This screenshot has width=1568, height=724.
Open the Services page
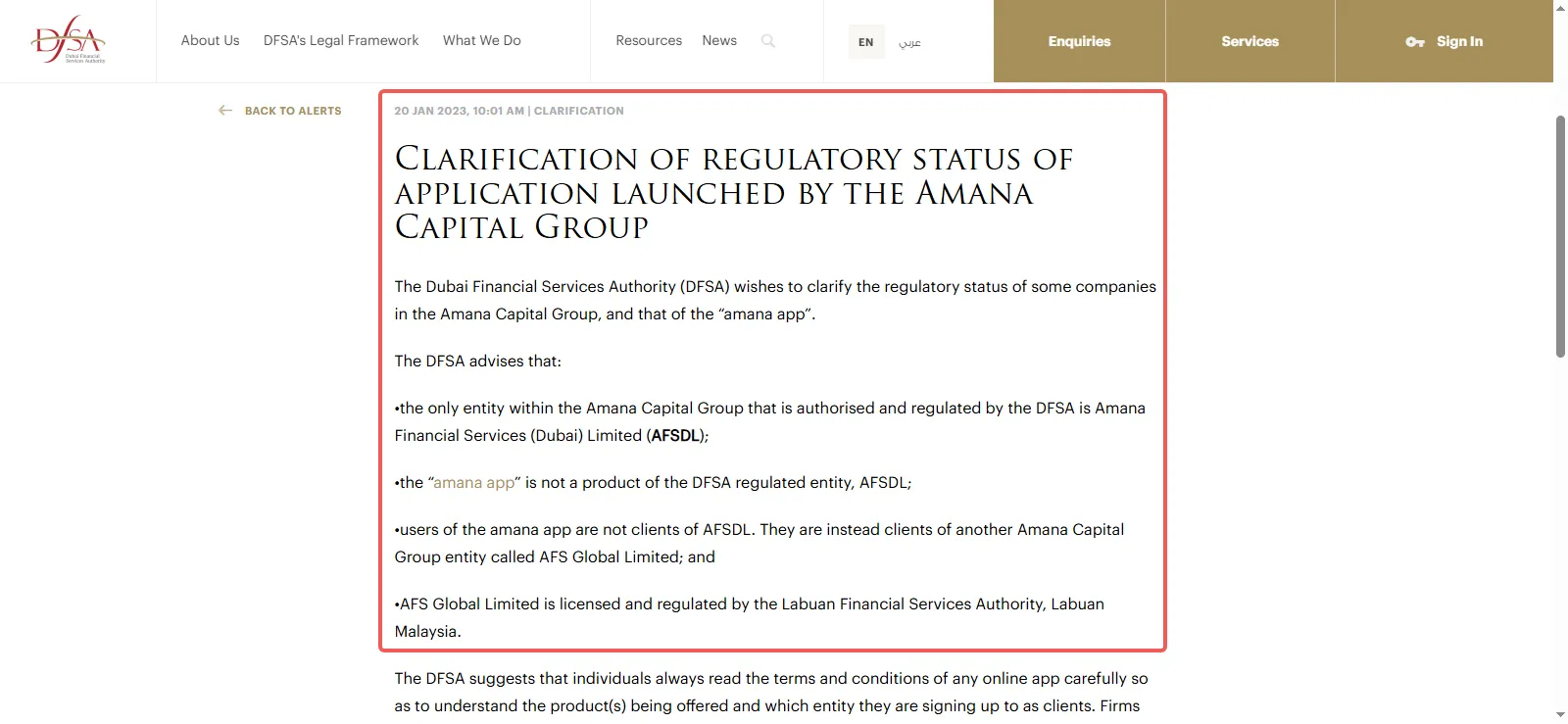[1250, 41]
